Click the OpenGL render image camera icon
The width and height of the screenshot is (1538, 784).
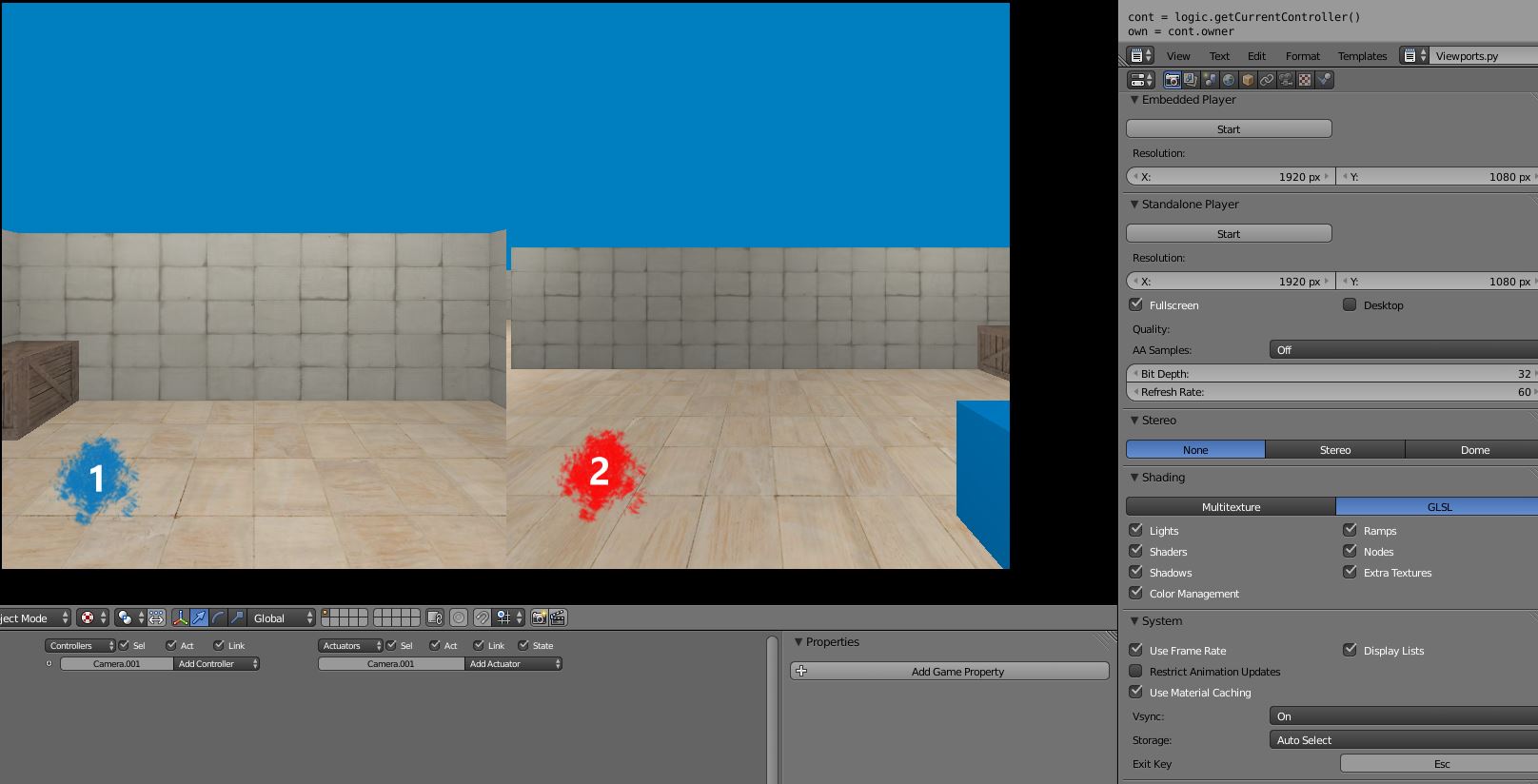539,617
